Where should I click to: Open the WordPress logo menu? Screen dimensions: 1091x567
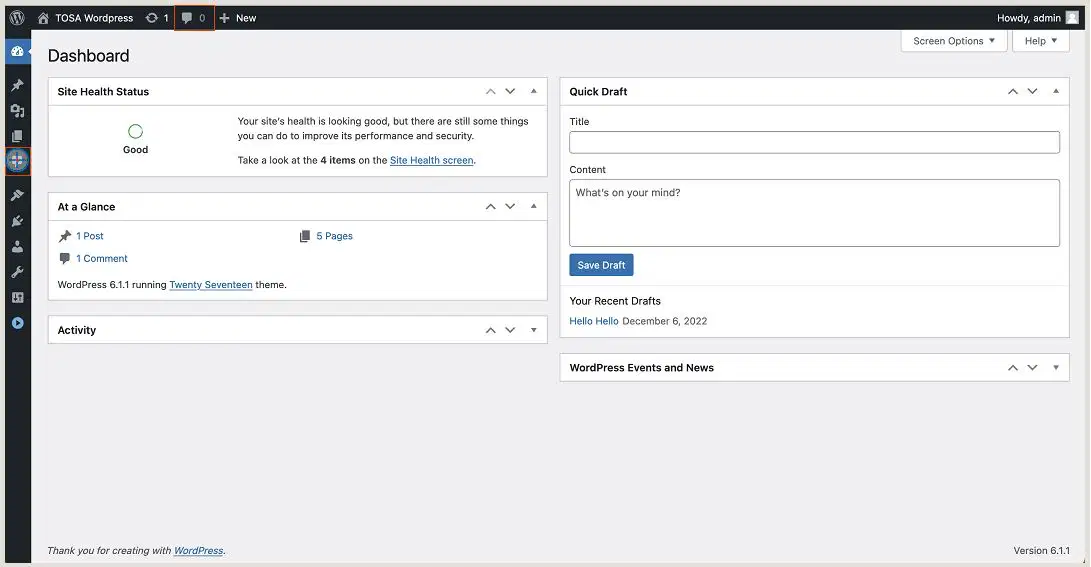coord(17,18)
